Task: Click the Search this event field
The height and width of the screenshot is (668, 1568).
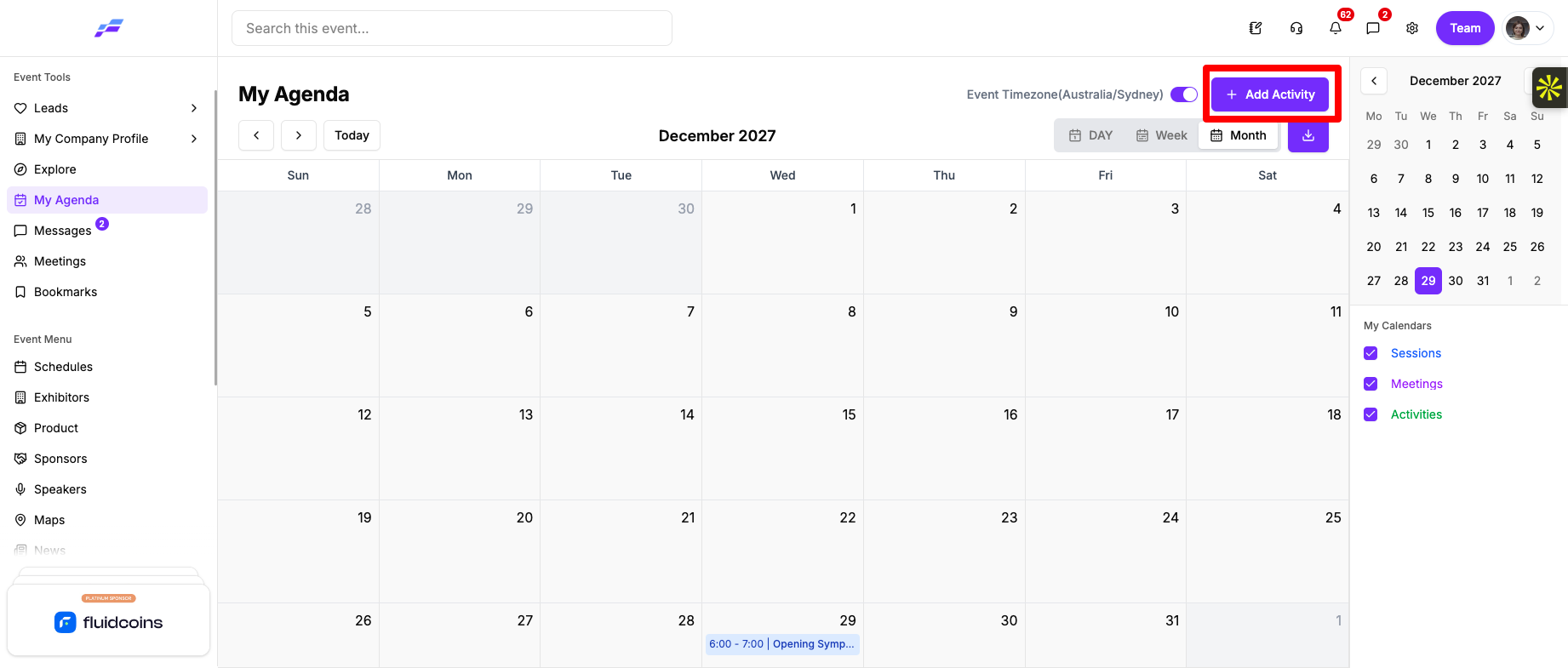Action: tap(452, 28)
